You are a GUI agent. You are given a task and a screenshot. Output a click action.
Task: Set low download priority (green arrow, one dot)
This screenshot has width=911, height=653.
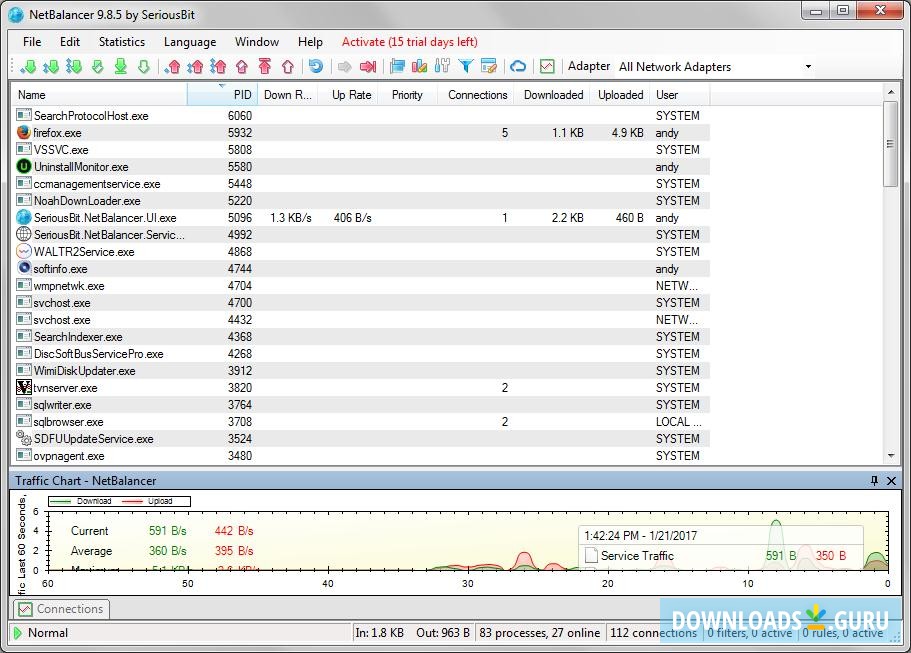28,67
